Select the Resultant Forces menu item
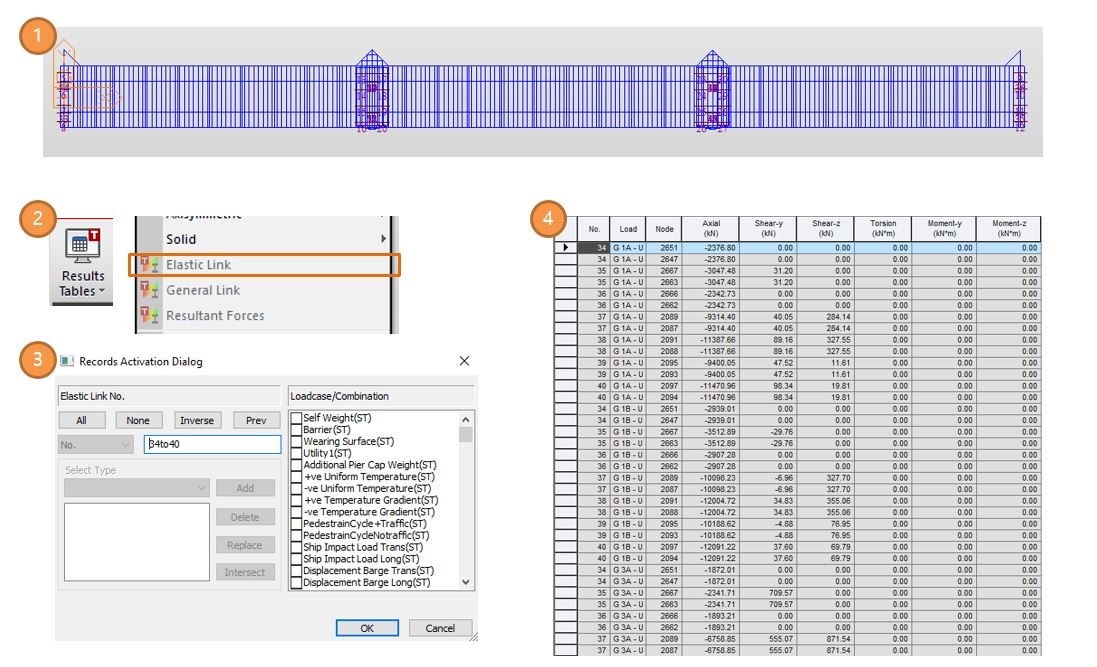This screenshot has width=1097, height=667. click(x=215, y=316)
